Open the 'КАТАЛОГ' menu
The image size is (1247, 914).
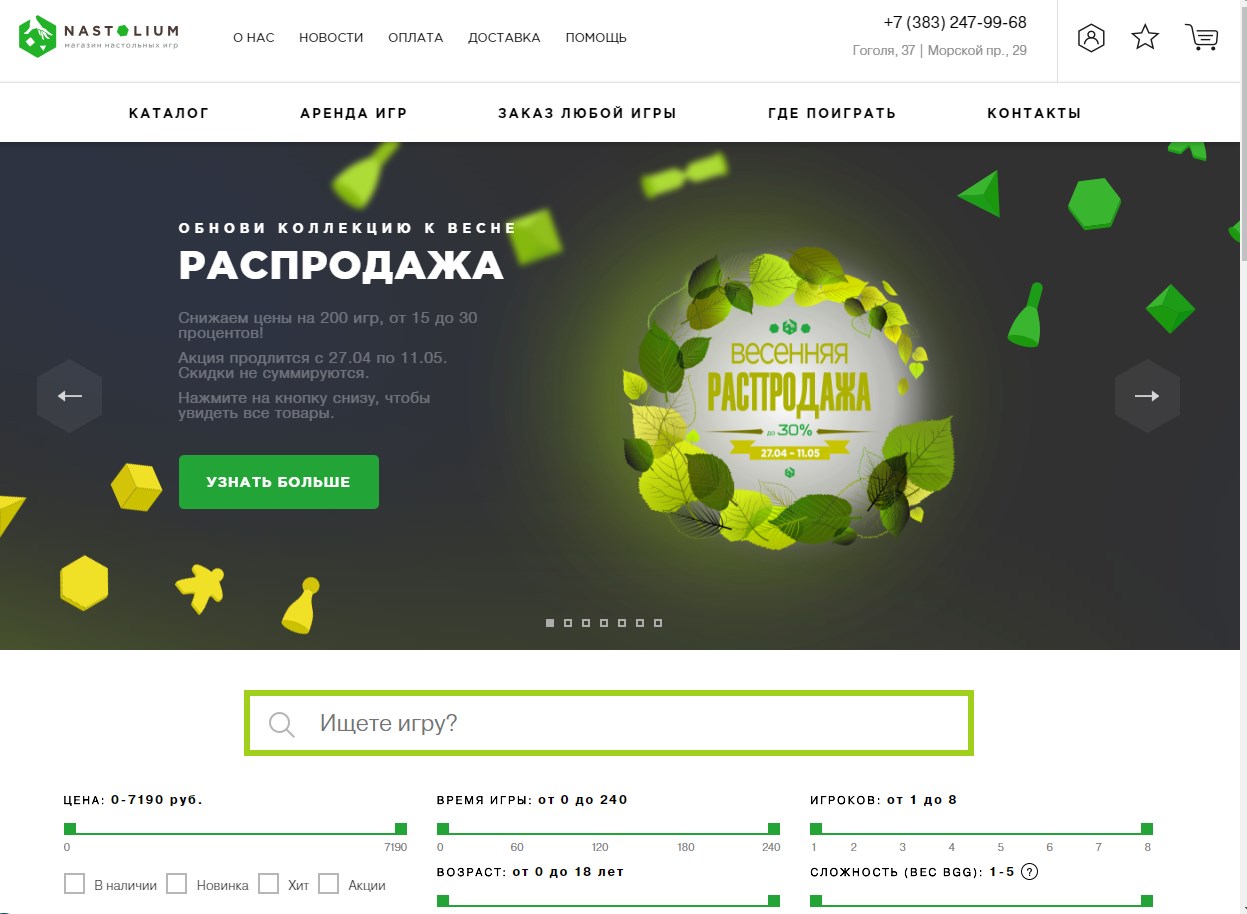pyautogui.click(x=169, y=113)
